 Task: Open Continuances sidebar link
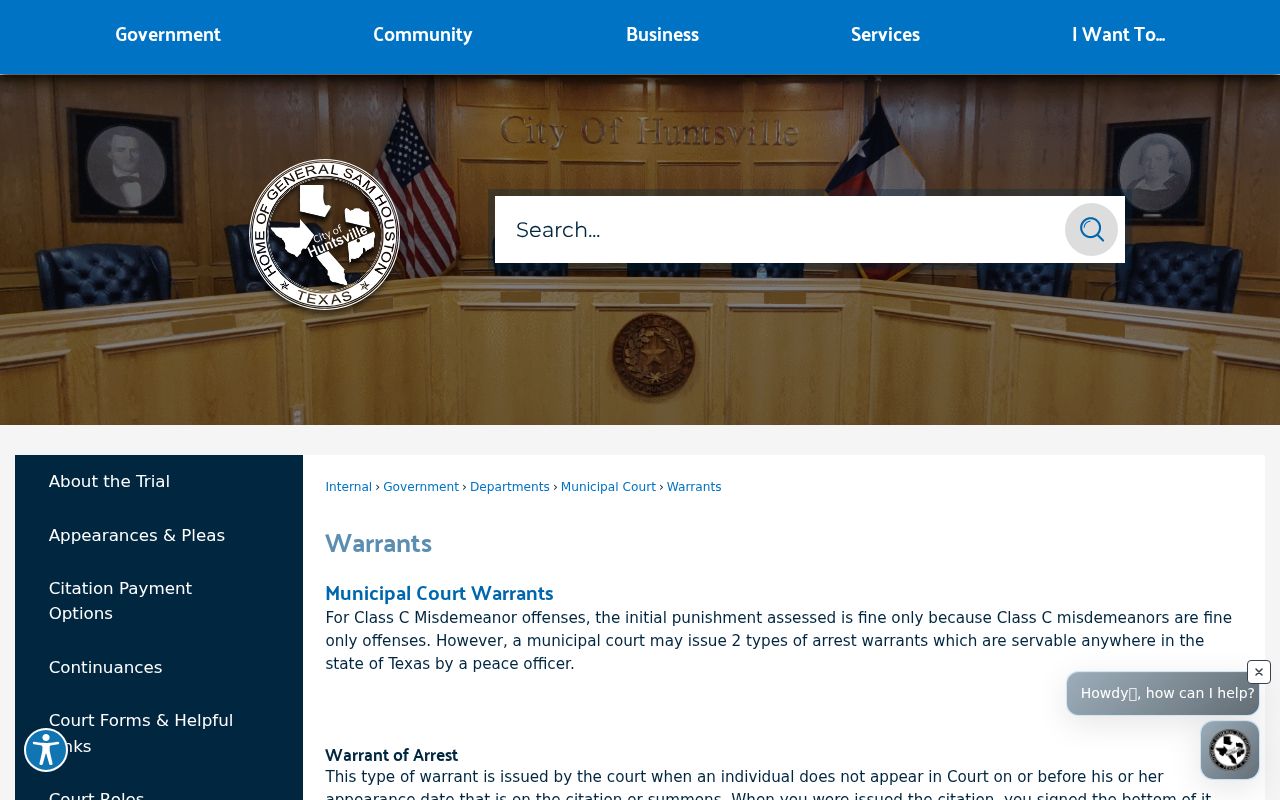[105, 668]
